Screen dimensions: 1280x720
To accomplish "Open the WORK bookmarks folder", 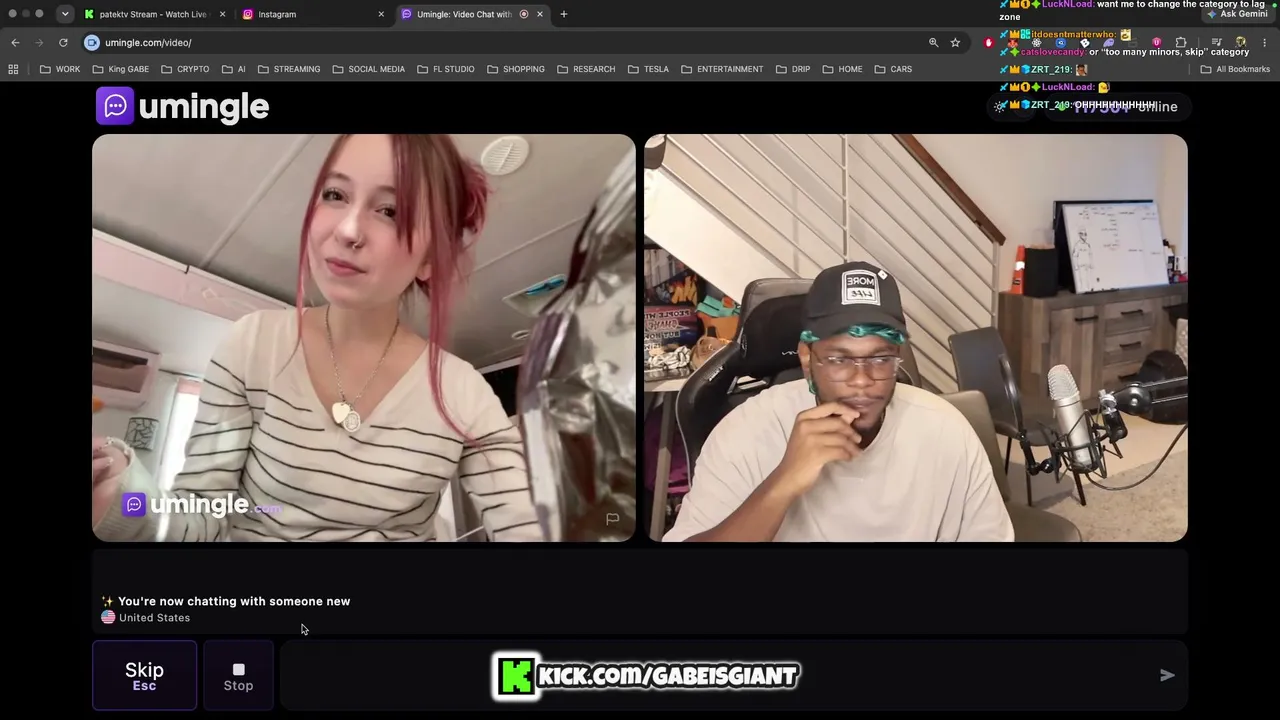I will 60,69.
